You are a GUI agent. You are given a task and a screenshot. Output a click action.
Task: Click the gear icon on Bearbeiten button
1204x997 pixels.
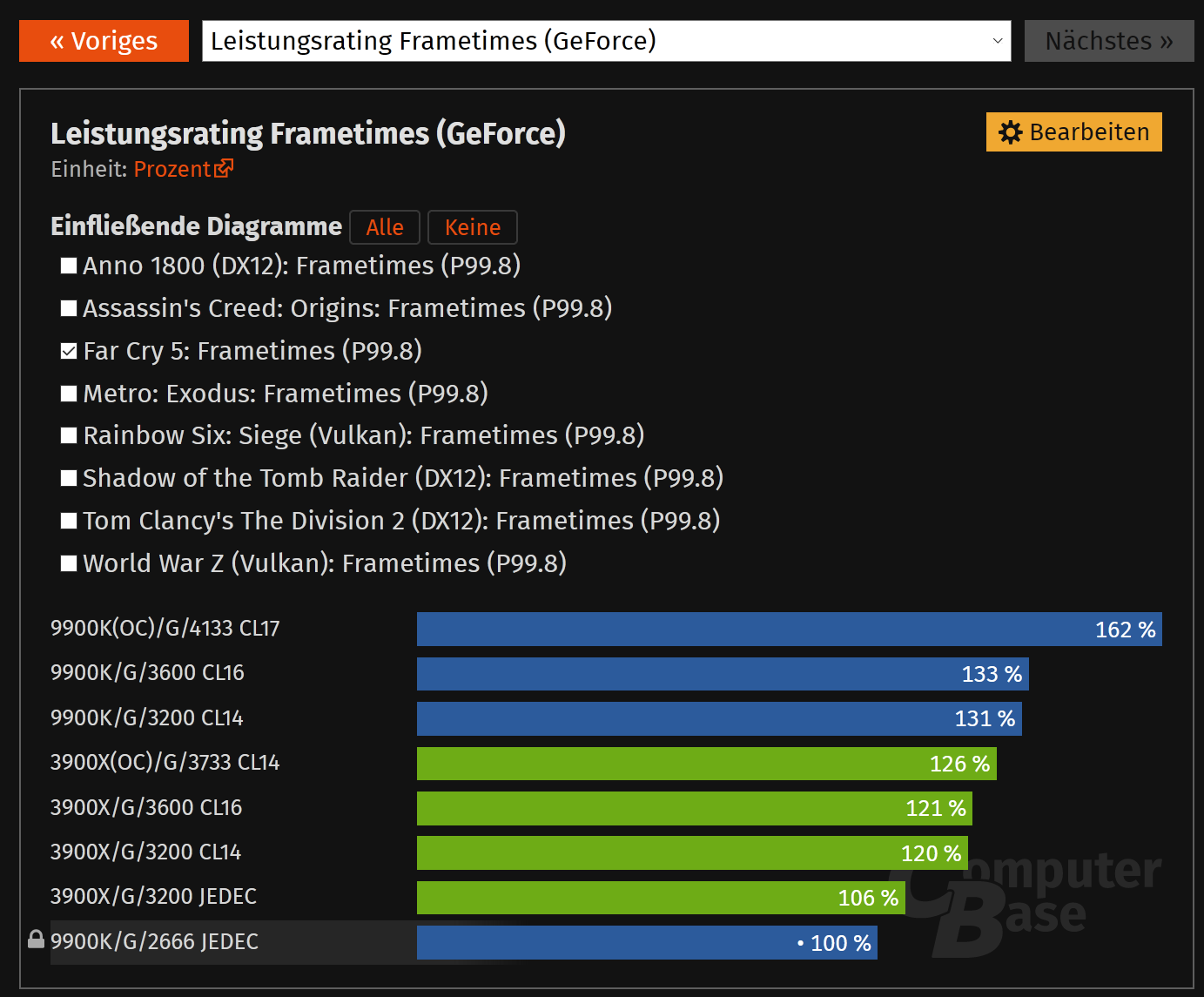tap(1011, 132)
